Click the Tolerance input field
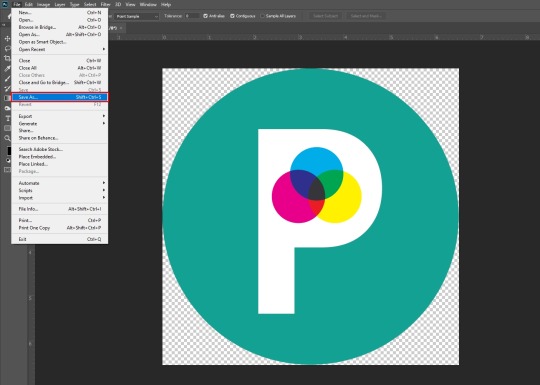The image size is (540, 385). click(x=192, y=16)
